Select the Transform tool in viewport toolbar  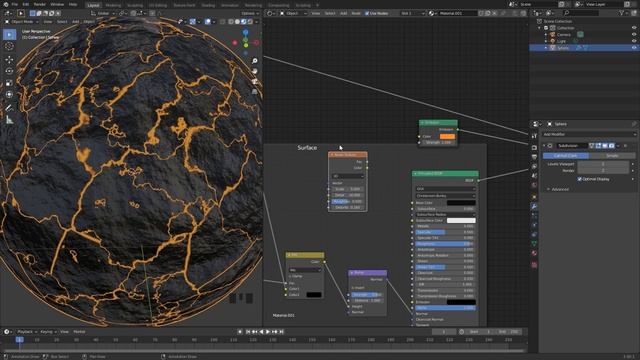(9, 94)
